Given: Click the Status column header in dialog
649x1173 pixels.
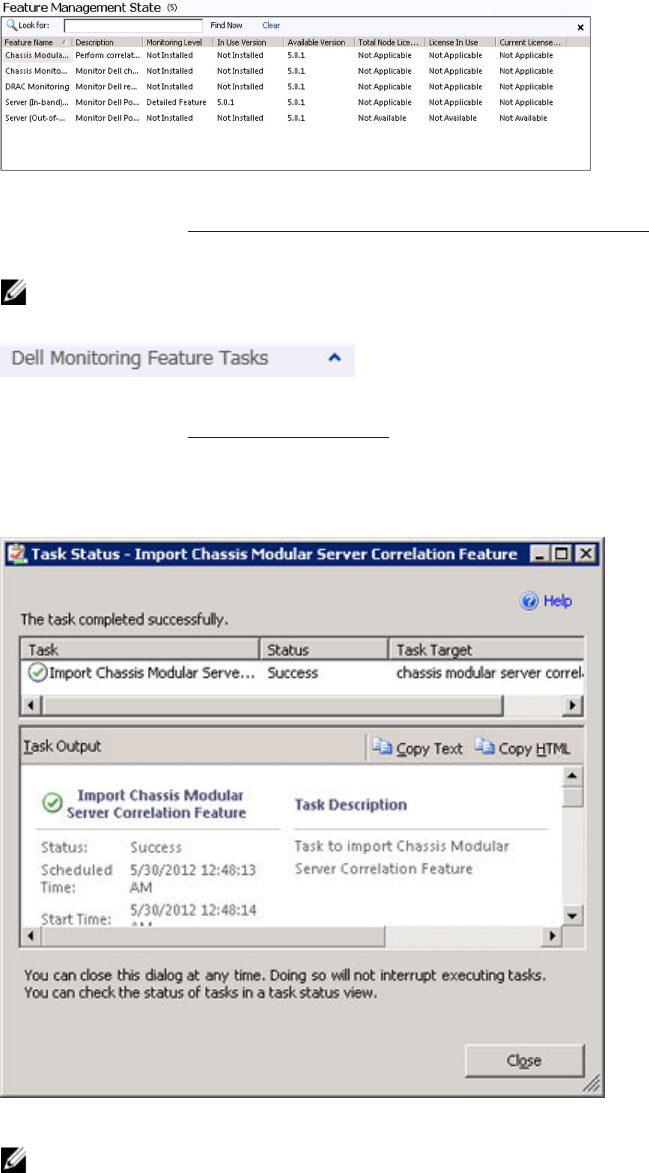Looking at the screenshot, I should [324, 650].
